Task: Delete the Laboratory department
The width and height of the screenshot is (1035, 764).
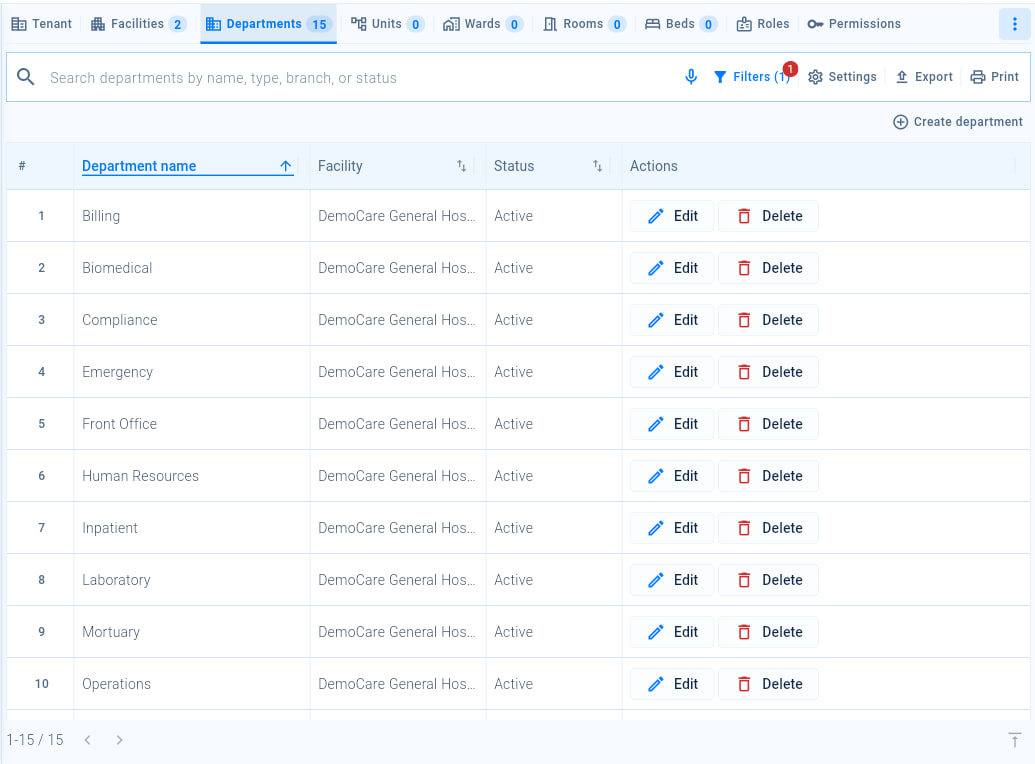Action: click(x=768, y=580)
